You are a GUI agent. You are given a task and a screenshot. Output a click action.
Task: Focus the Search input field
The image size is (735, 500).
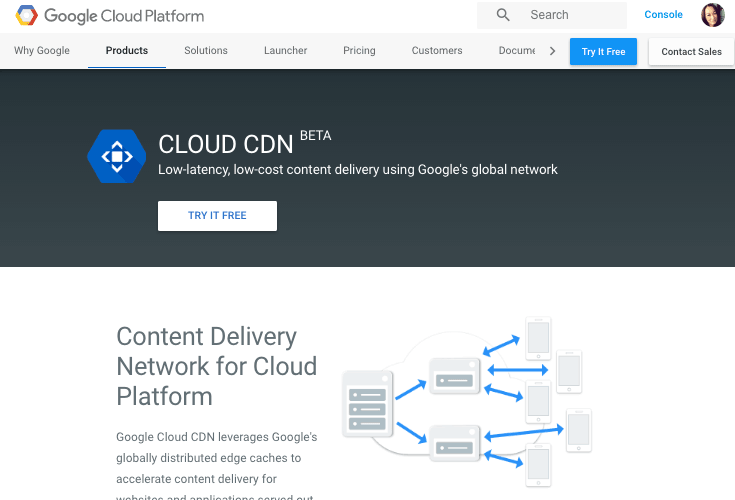point(552,15)
